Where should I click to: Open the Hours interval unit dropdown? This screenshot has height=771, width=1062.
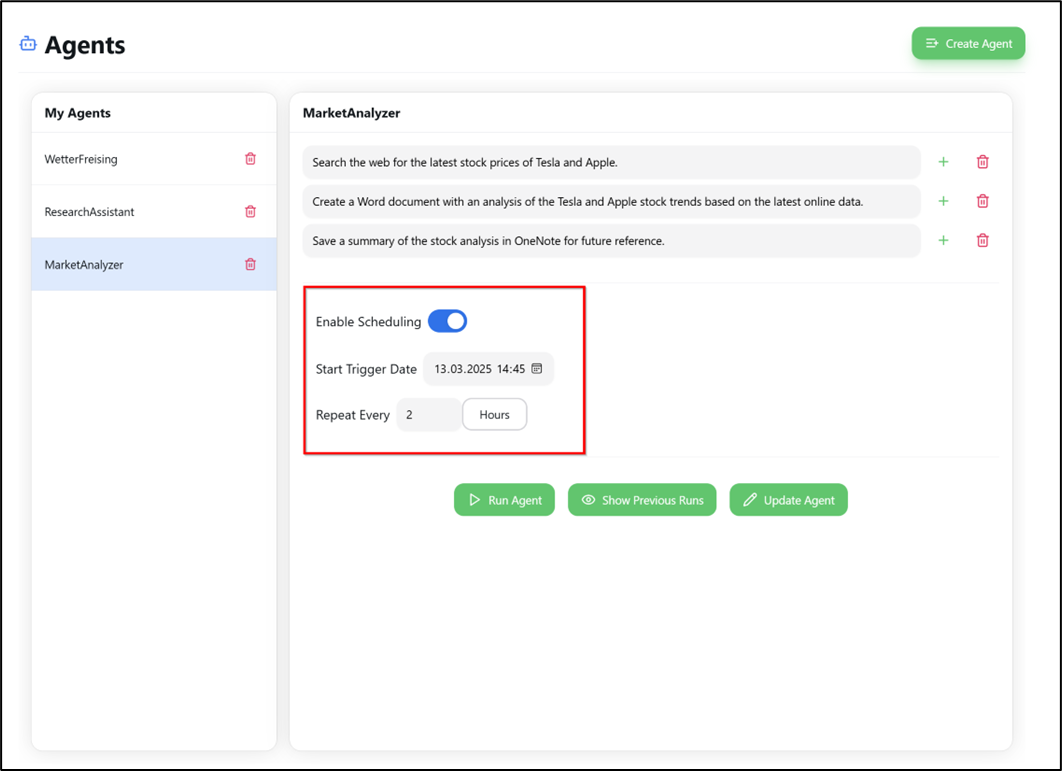tap(494, 415)
